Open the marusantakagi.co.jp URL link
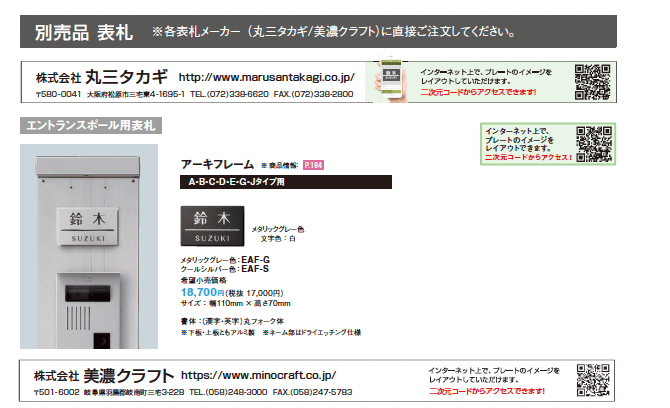 [266, 76]
